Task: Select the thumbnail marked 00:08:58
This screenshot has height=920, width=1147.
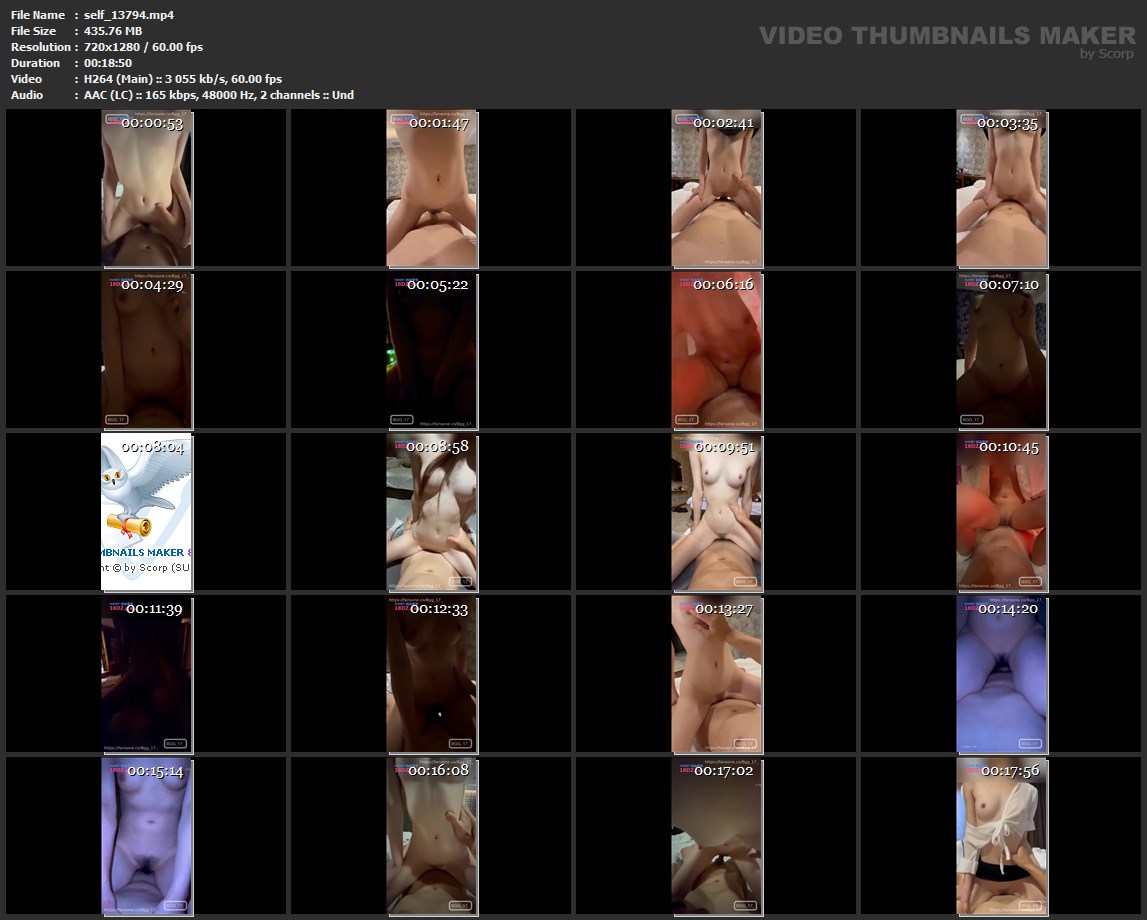Action: [x=431, y=512]
